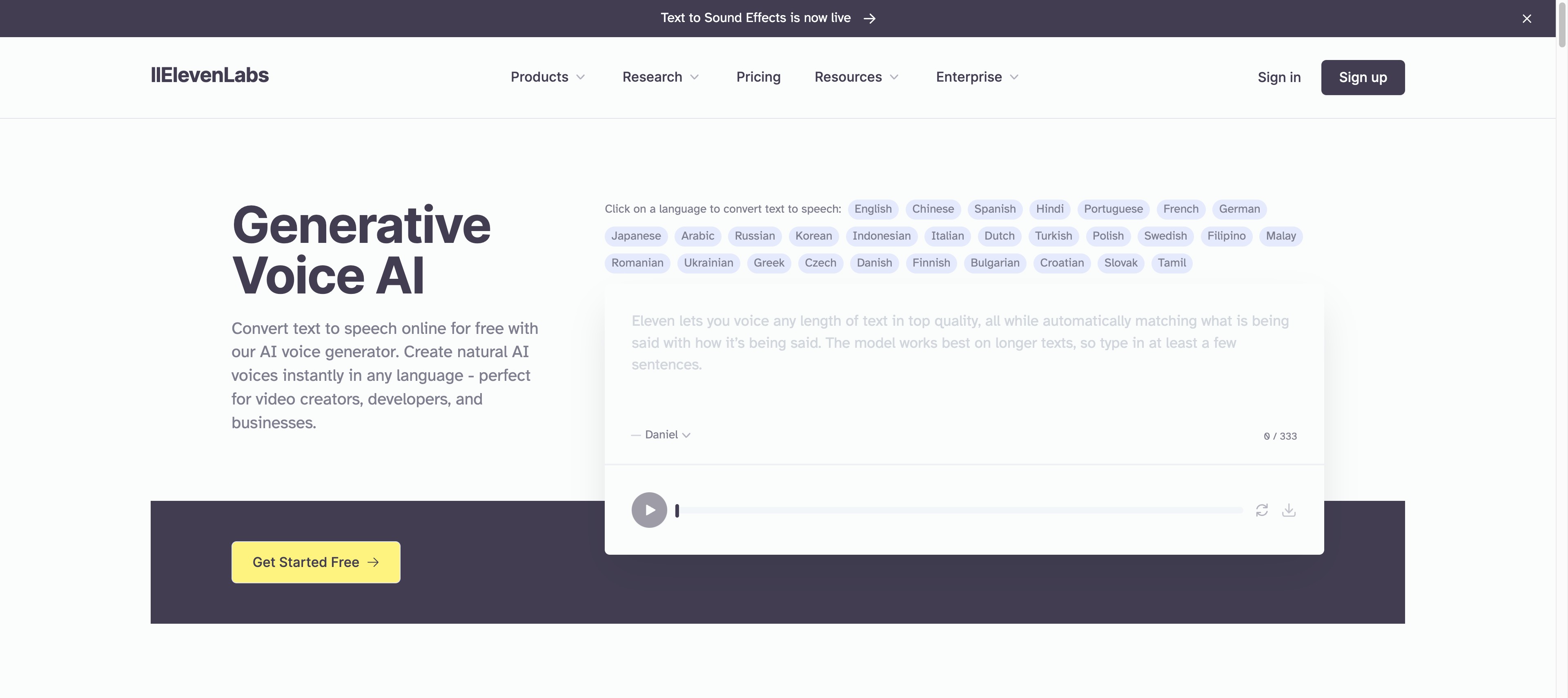Switch sample text to Danish
This screenshot has height=698, width=1568.
click(x=874, y=263)
